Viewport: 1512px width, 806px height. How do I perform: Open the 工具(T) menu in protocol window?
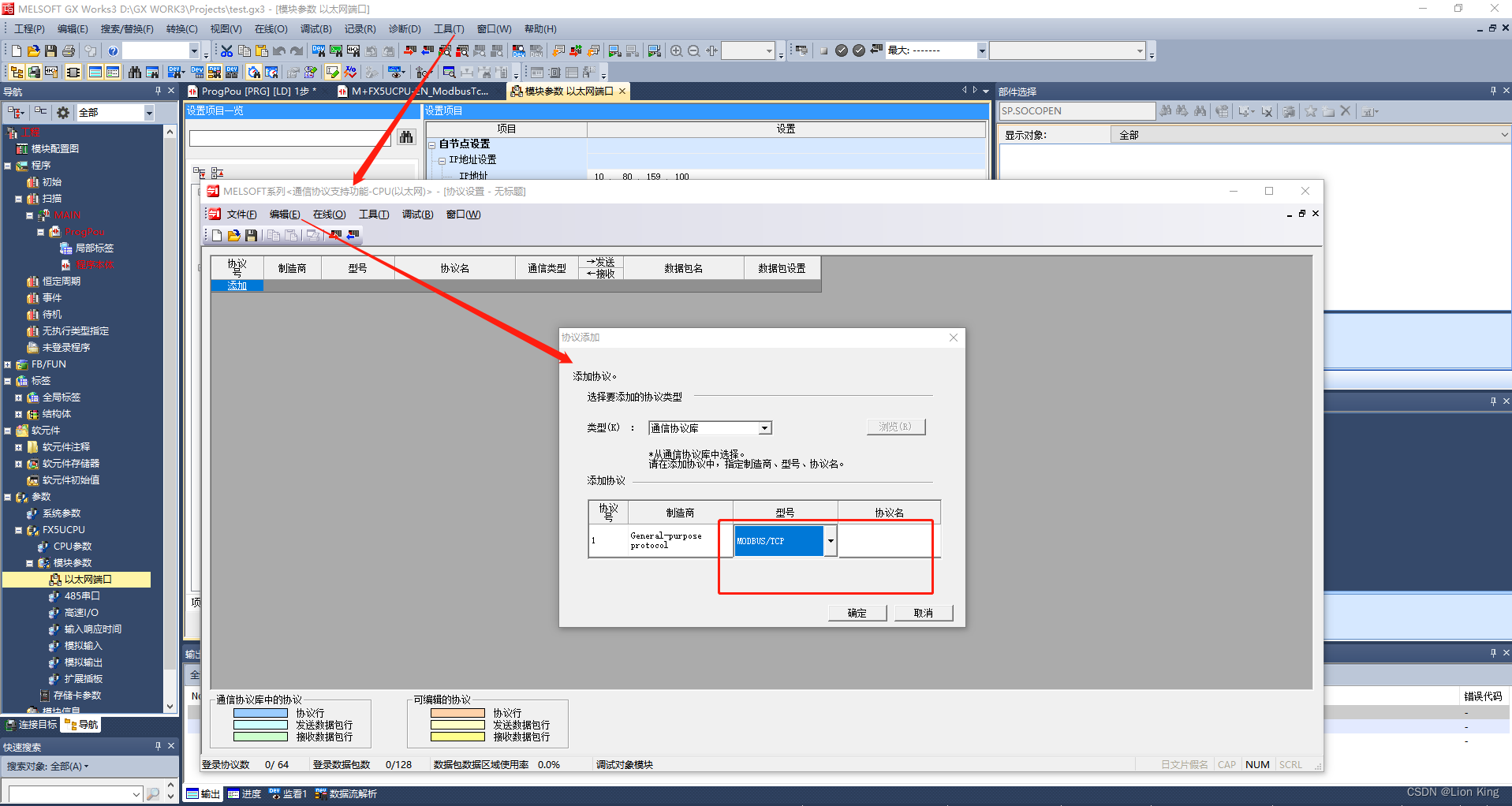point(374,214)
